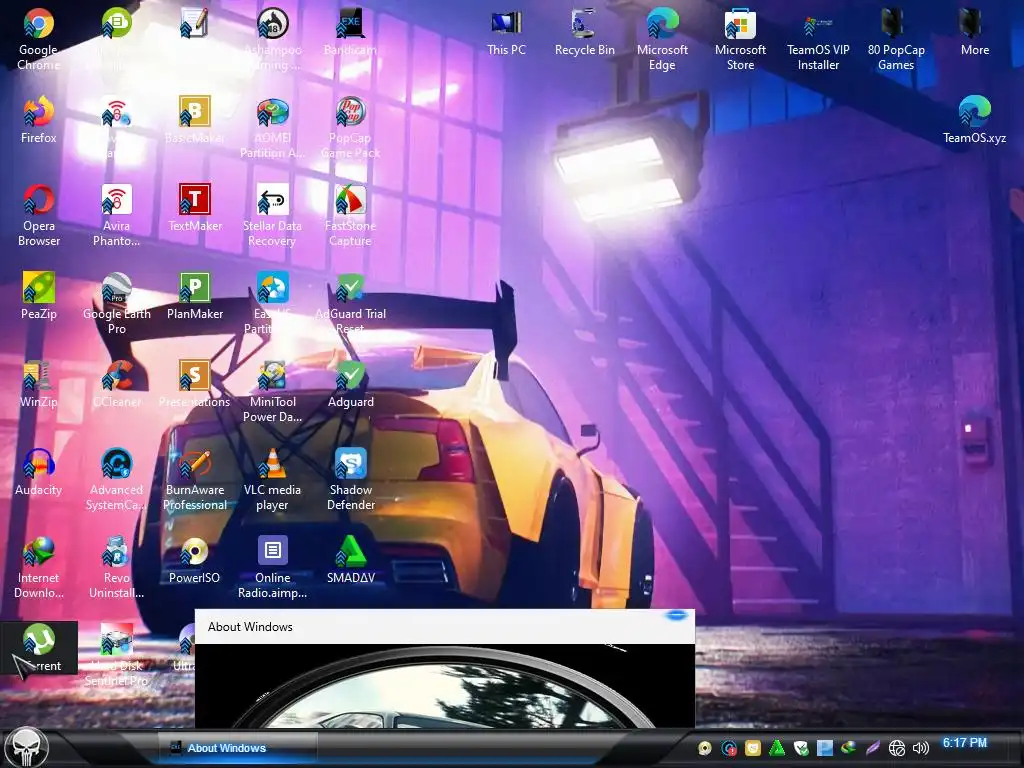Open the Internet Download Manager tray icon
Image resolution: width=1024 pixels, height=768 pixels.
coord(848,748)
